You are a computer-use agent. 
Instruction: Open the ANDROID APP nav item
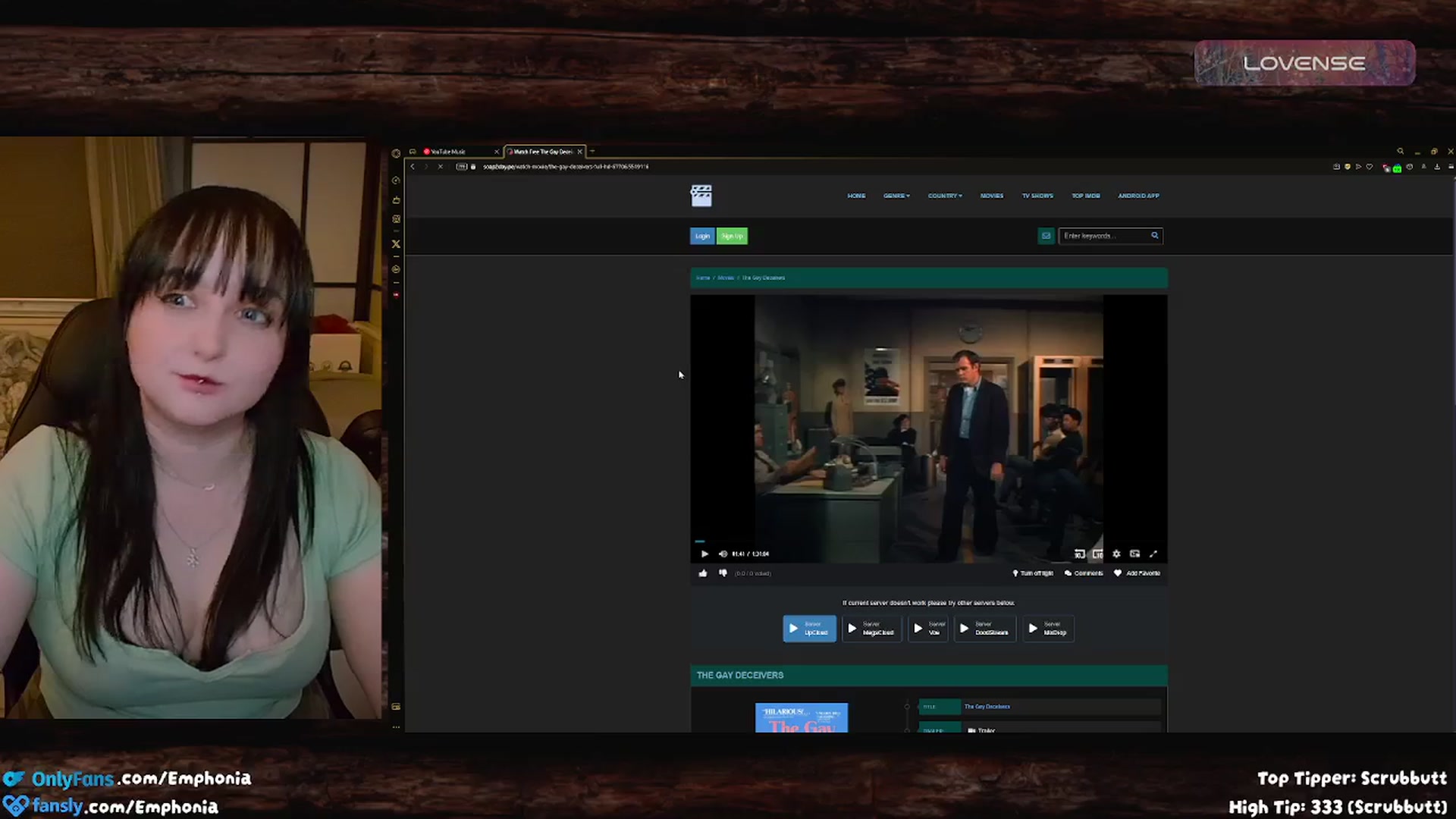tap(1138, 196)
